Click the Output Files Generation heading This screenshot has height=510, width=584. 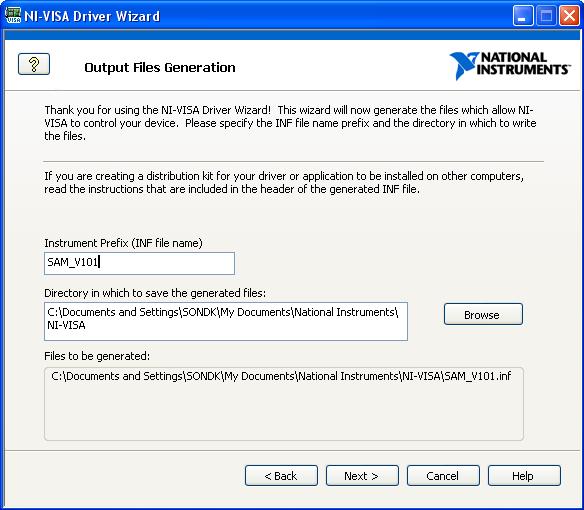[x=160, y=68]
